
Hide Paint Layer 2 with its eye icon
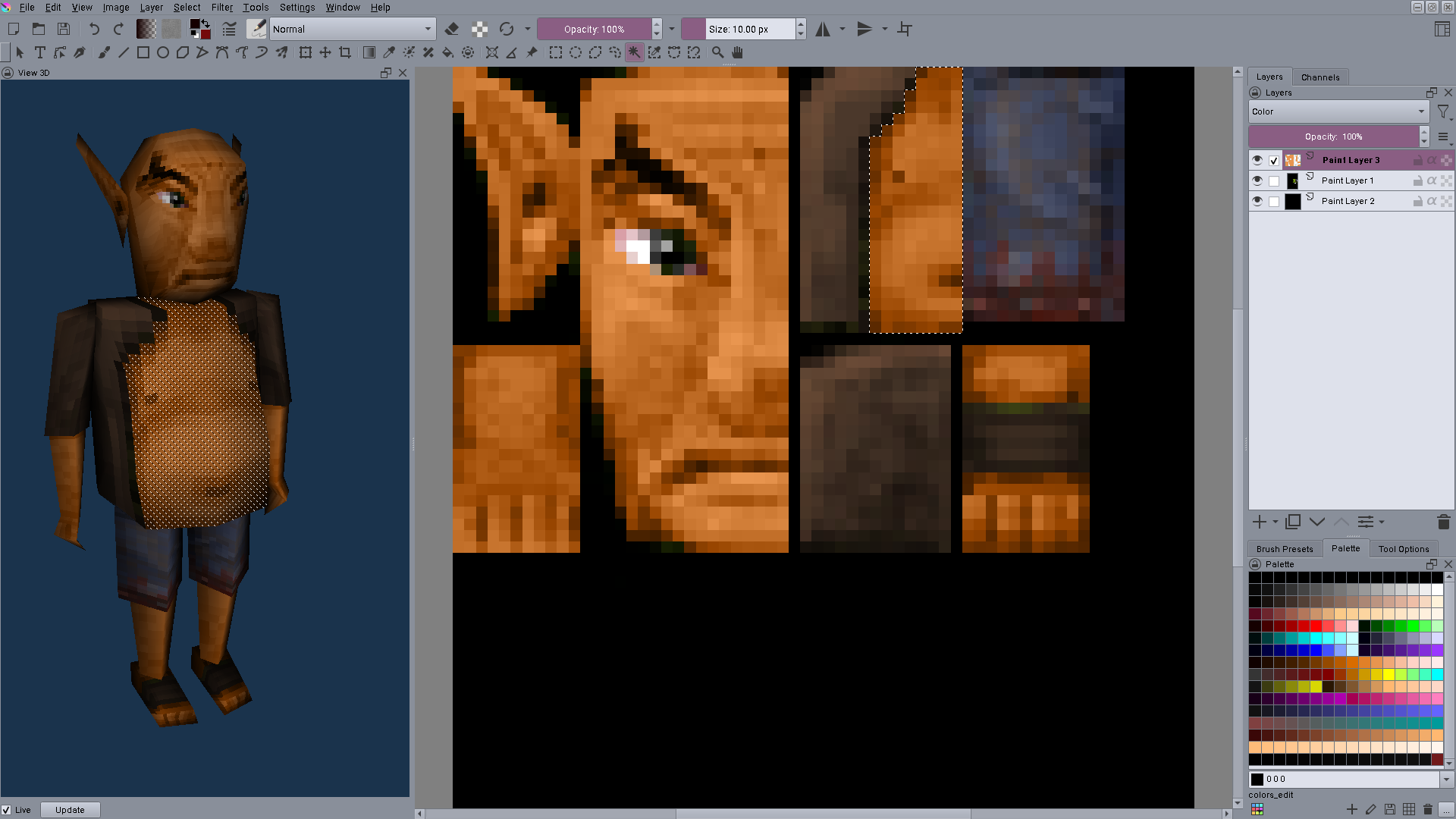pyautogui.click(x=1257, y=201)
